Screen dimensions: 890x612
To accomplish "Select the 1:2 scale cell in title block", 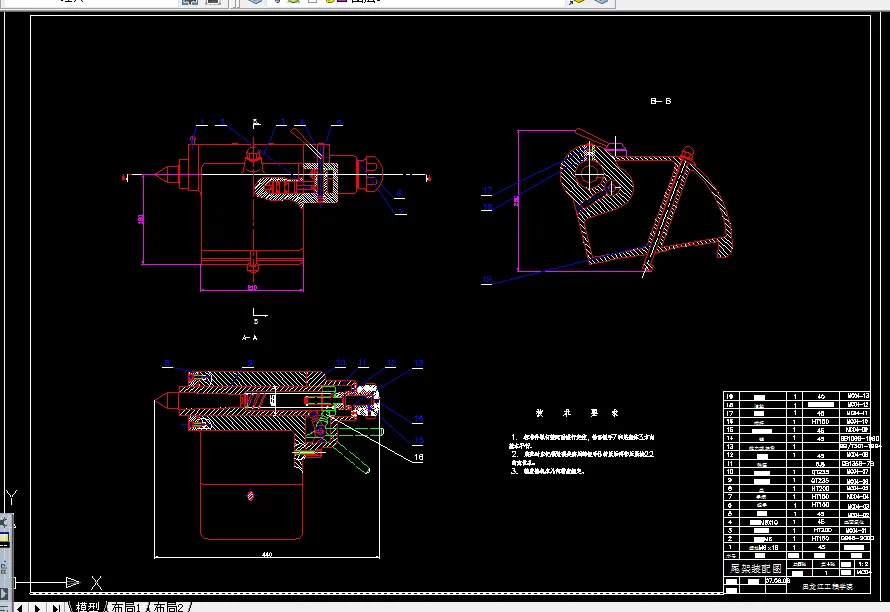I will pos(863,564).
